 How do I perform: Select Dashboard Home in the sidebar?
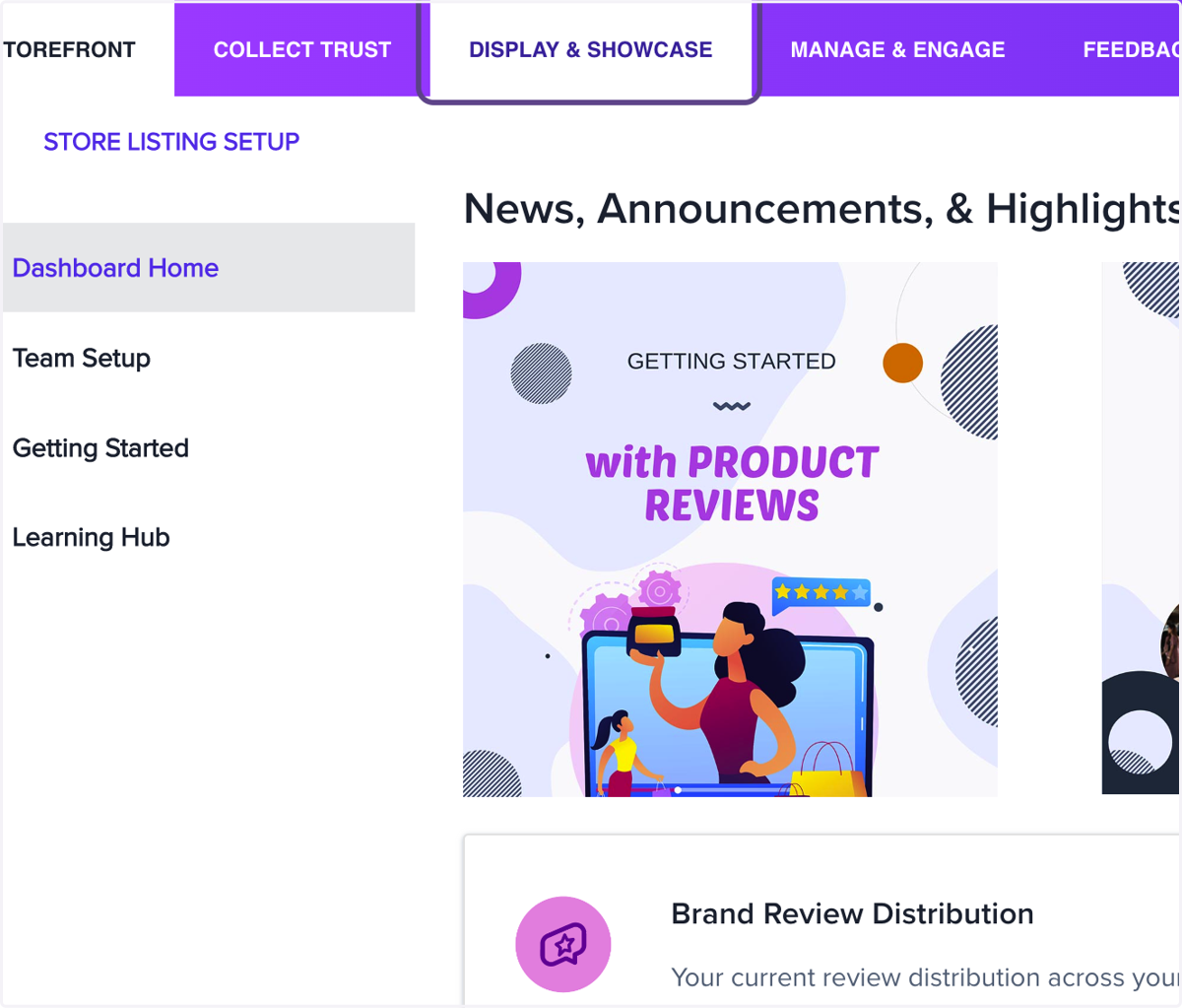coord(209,268)
